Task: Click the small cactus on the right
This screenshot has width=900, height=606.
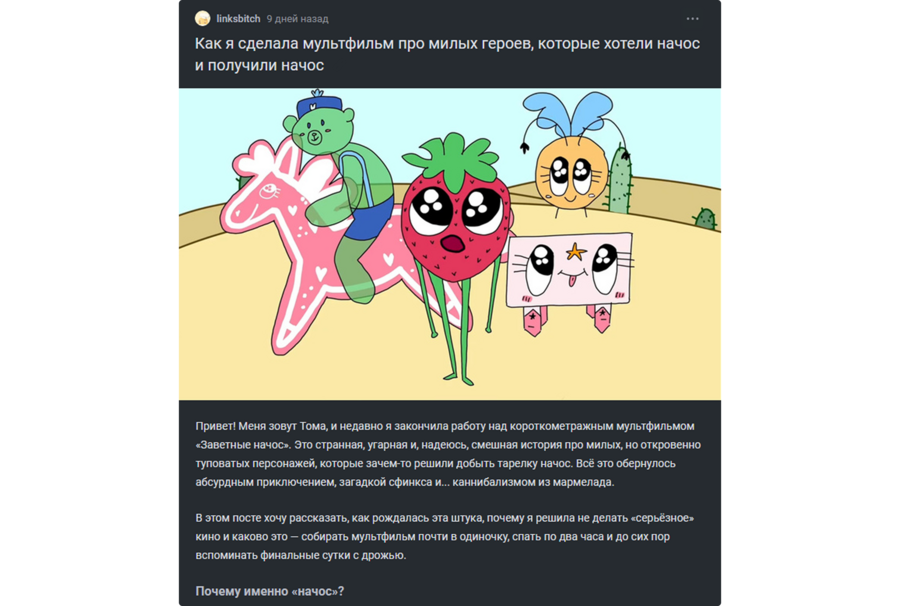Action: pos(705,218)
